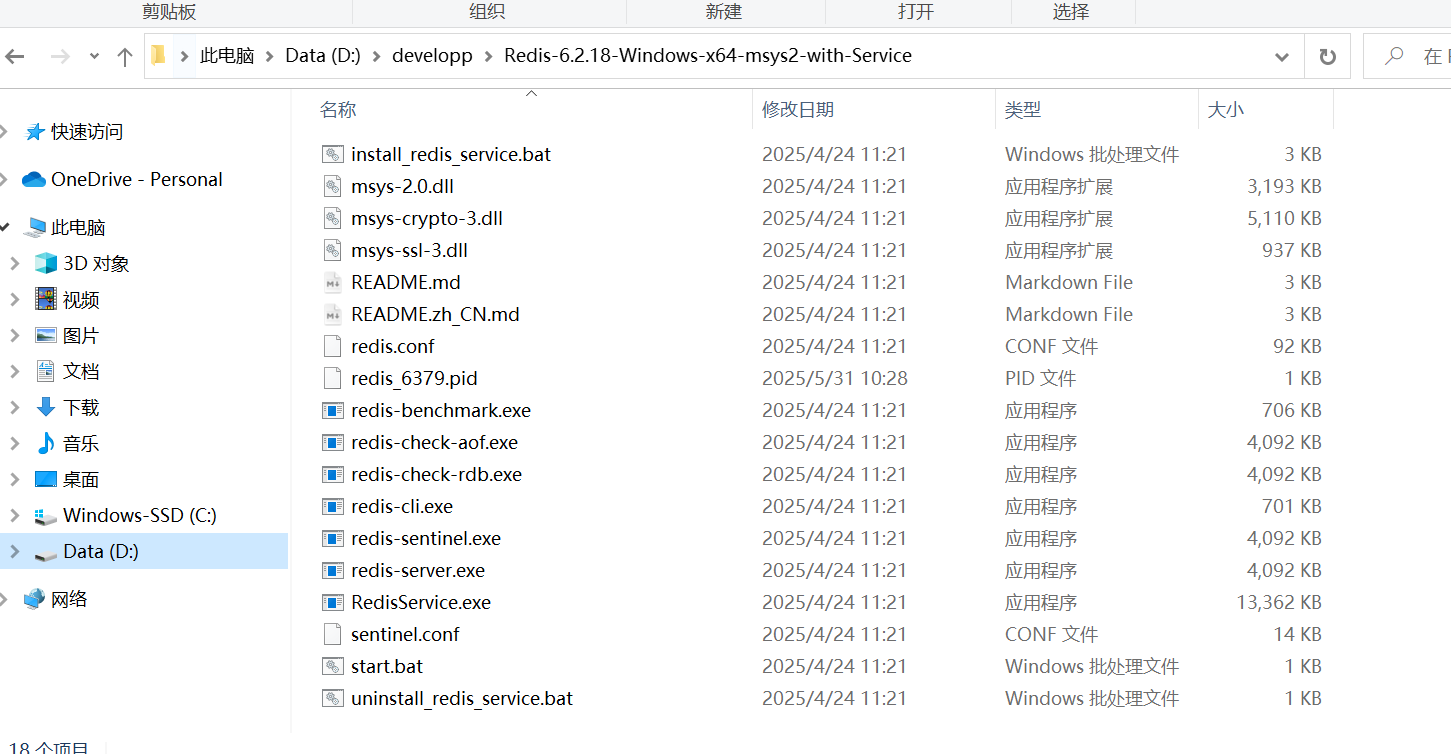Click 此电脑 in the address breadcrumb
Image resolution: width=1451 pixels, height=754 pixels.
pos(227,56)
